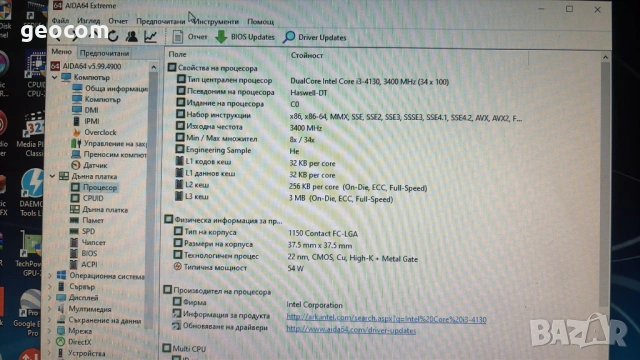Select AIDA64 v5.99.4900 root node

pyautogui.click(x=86, y=66)
